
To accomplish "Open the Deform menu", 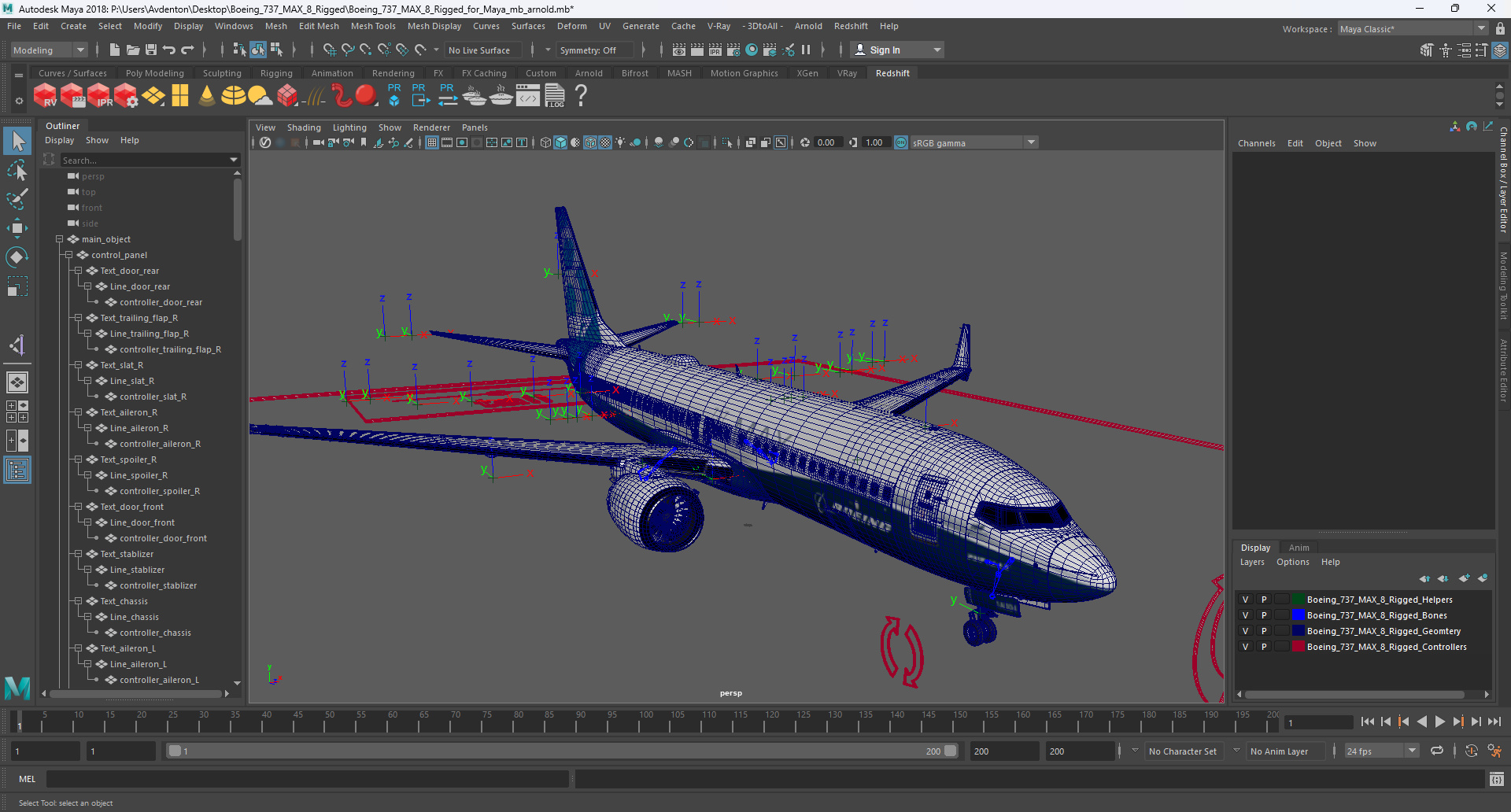I will [x=572, y=26].
